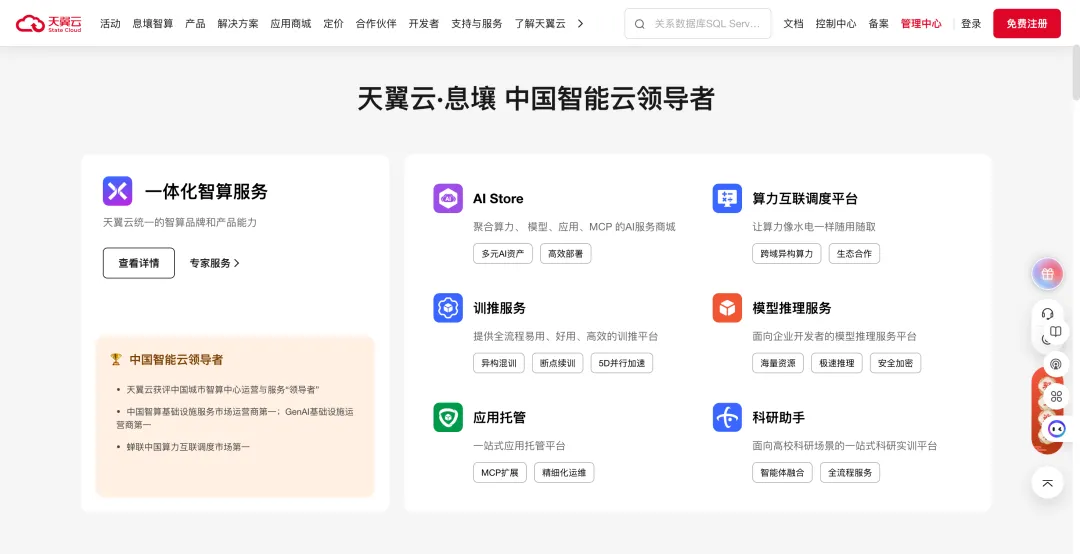
Task: Open the 支持与服务 menu
Action: [x=477, y=23]
